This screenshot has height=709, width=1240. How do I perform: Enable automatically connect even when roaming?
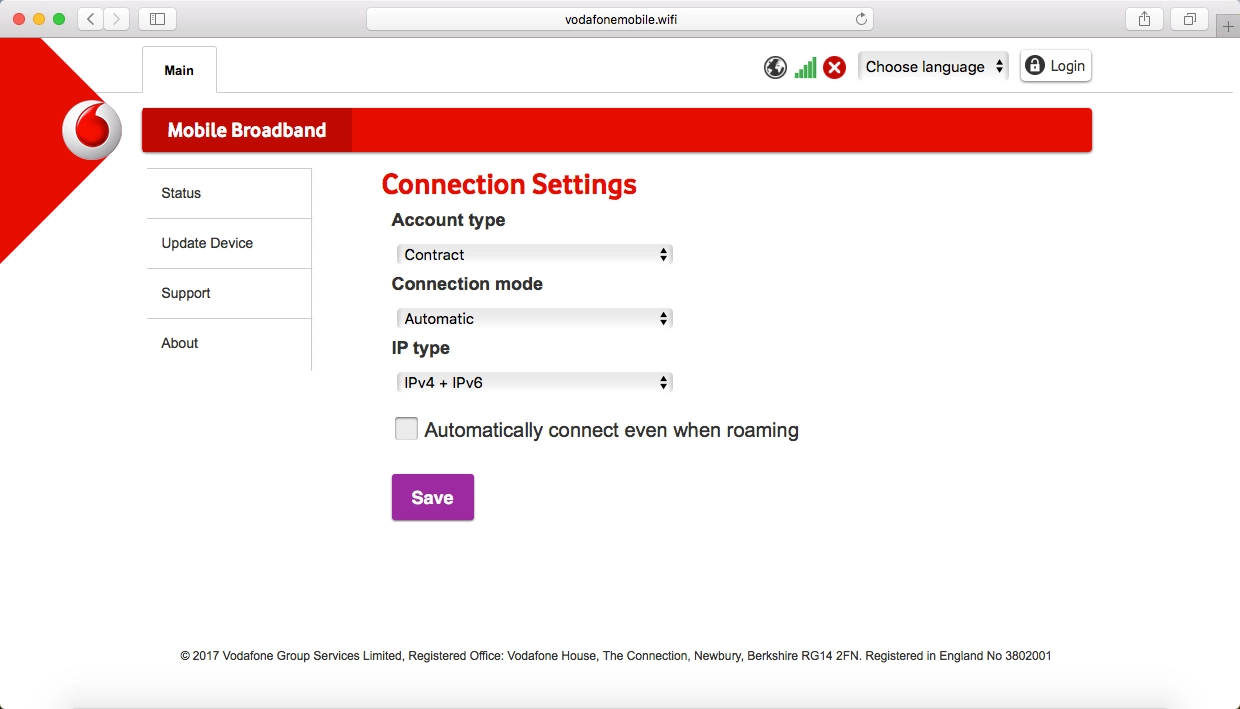[x=406, y=429]
